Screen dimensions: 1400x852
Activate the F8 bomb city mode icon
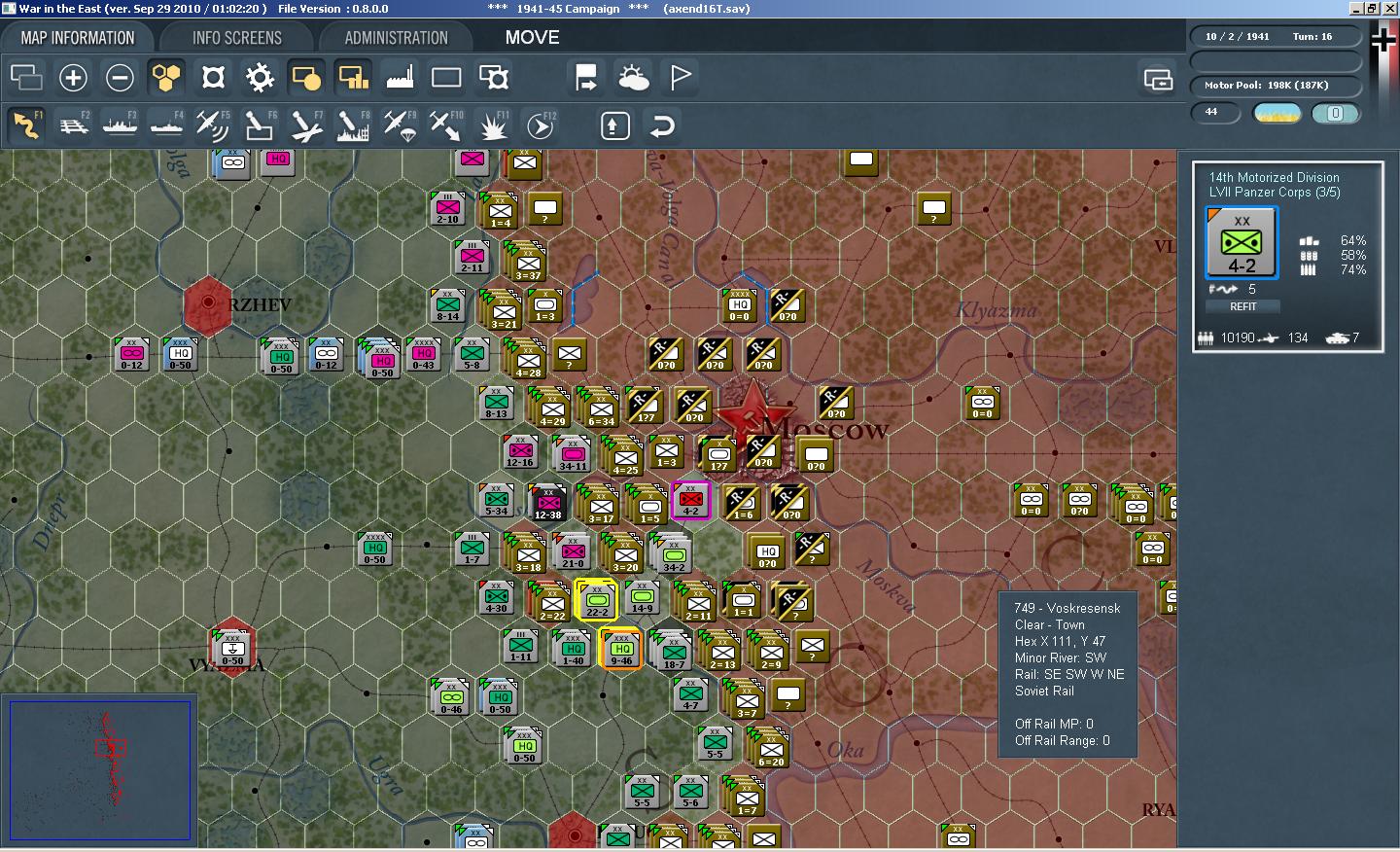(x=353, y=125)
